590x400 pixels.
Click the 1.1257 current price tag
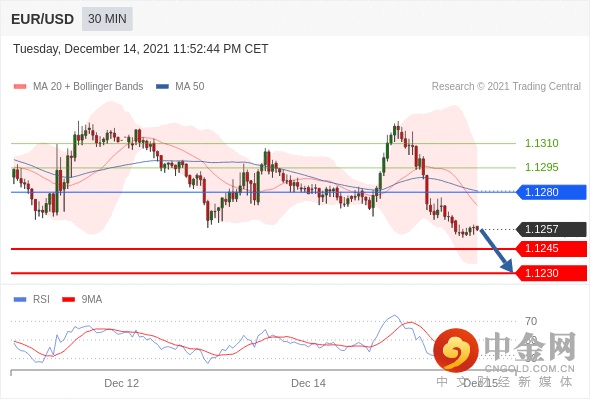(x=552, y=229)
